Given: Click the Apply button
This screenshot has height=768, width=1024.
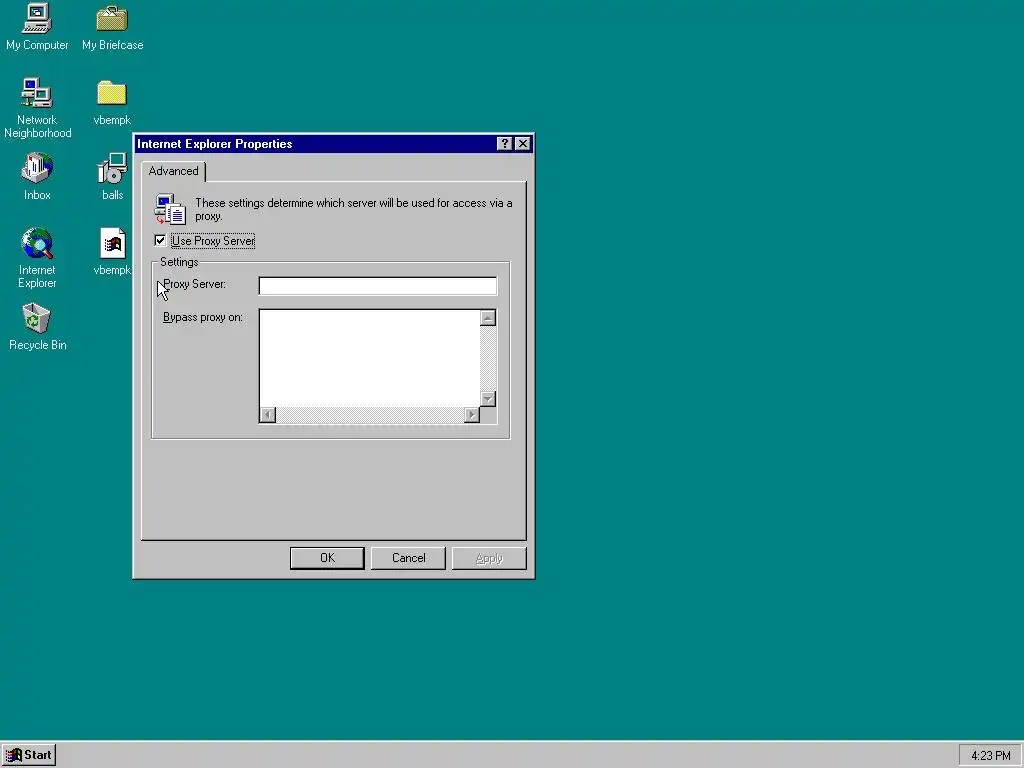Looking at the screenshot, I should [489, 558].
